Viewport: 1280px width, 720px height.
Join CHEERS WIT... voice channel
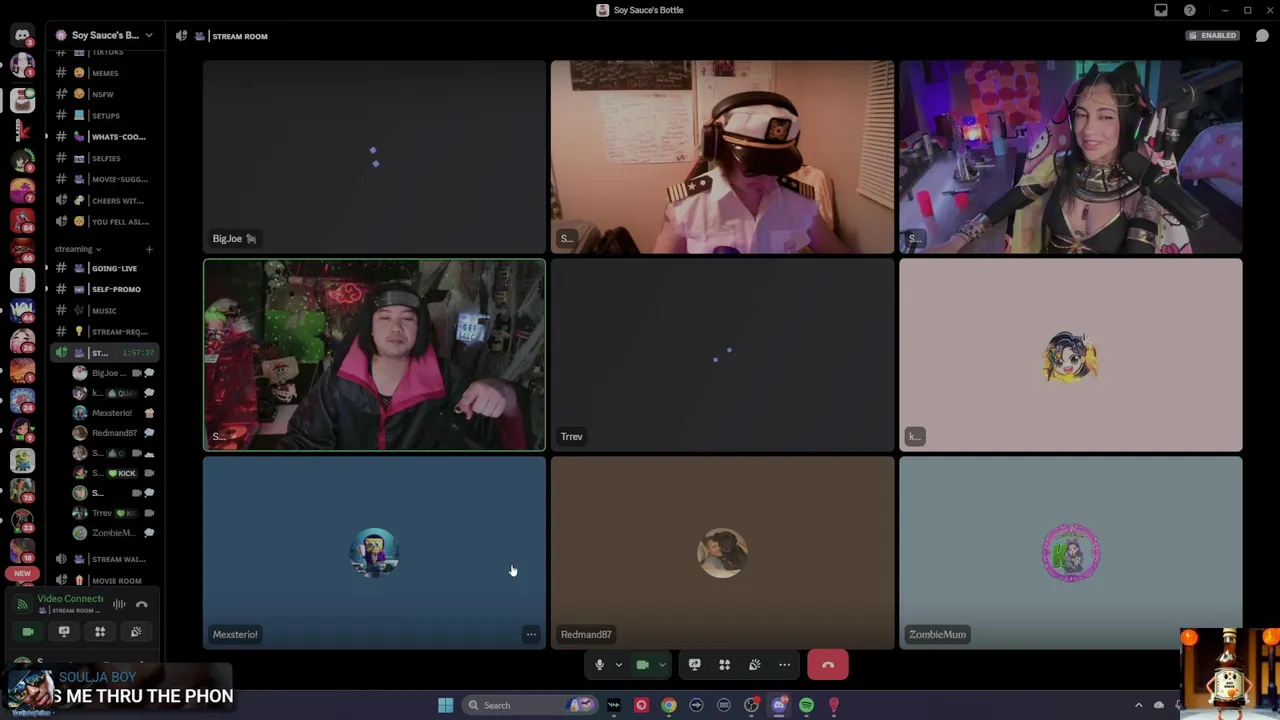[x=104, y=200]
